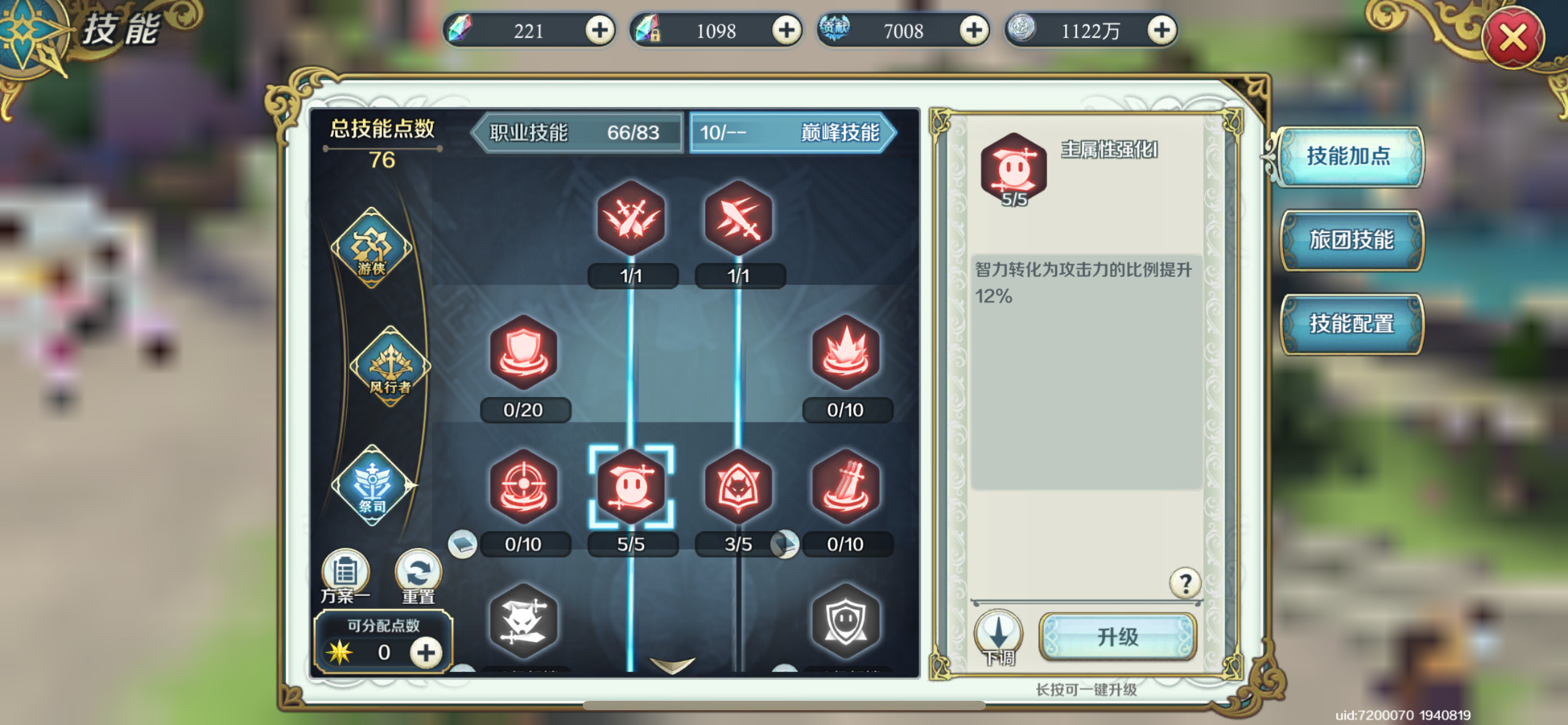Screen dimensions: 1568x725
Task: Open the 旅团技能 side menu
Action: pyautogui.click(x=1352, y=240)
